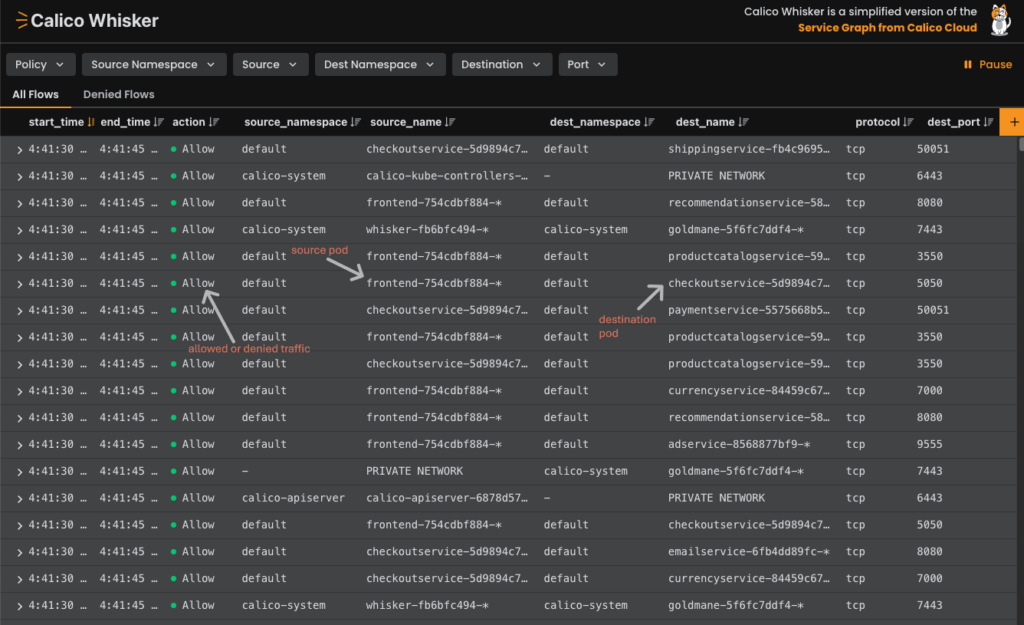The height and width of the screenshot is (625, 1024).
Task: Sort by action column icon
Action: point(214,122)
